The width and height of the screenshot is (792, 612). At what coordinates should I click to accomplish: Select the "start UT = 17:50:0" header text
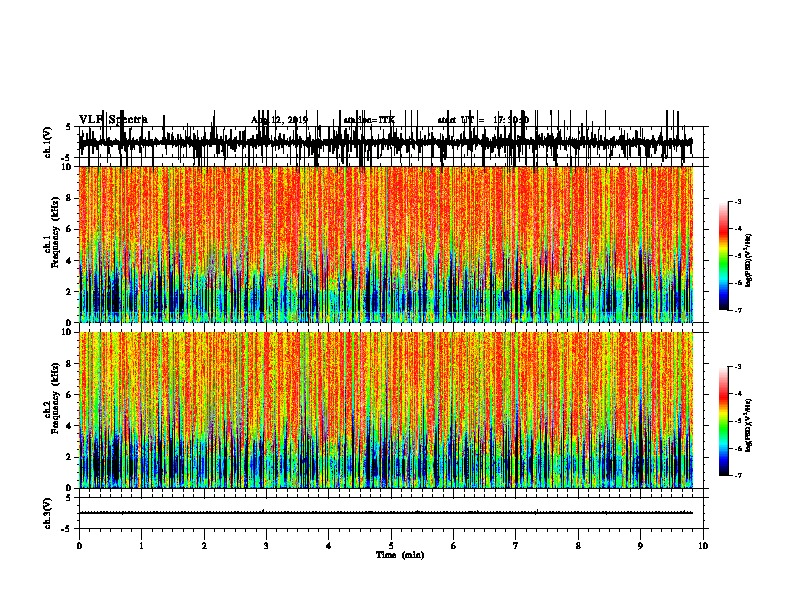[x=483, y=120]
